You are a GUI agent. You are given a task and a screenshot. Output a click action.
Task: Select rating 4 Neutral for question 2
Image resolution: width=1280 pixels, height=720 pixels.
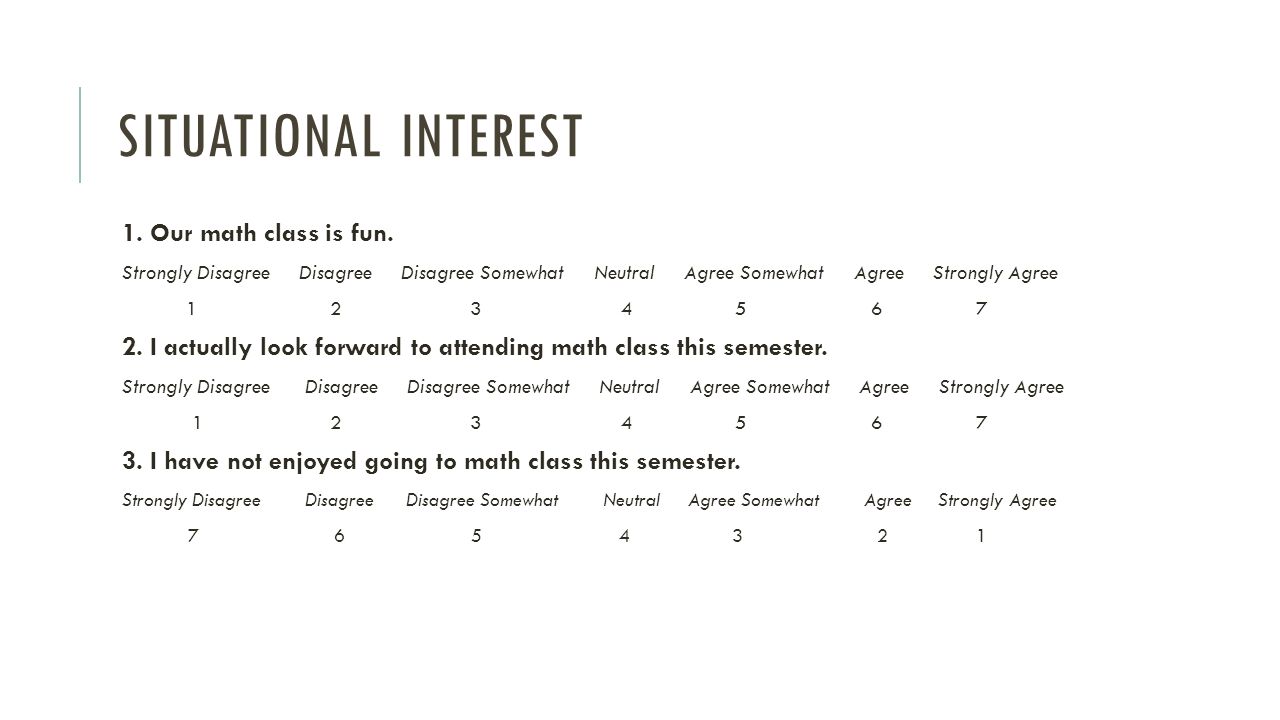pos(627,423)
